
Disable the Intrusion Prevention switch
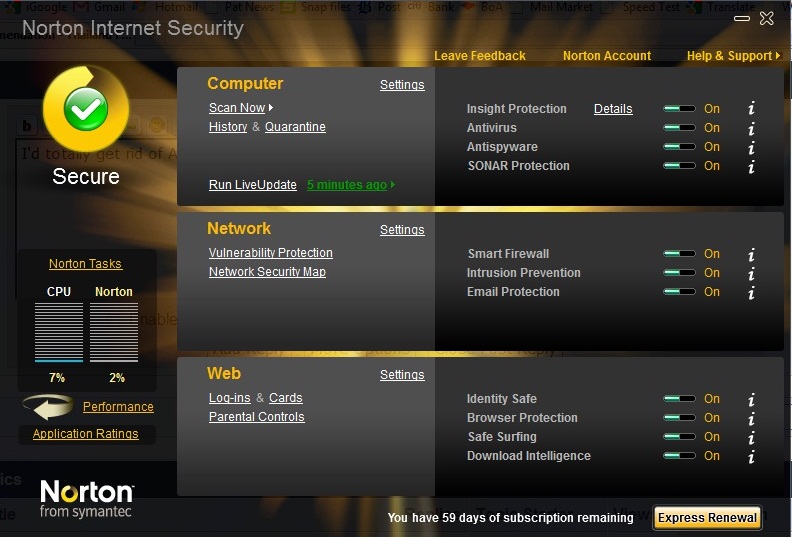(679, 273)
